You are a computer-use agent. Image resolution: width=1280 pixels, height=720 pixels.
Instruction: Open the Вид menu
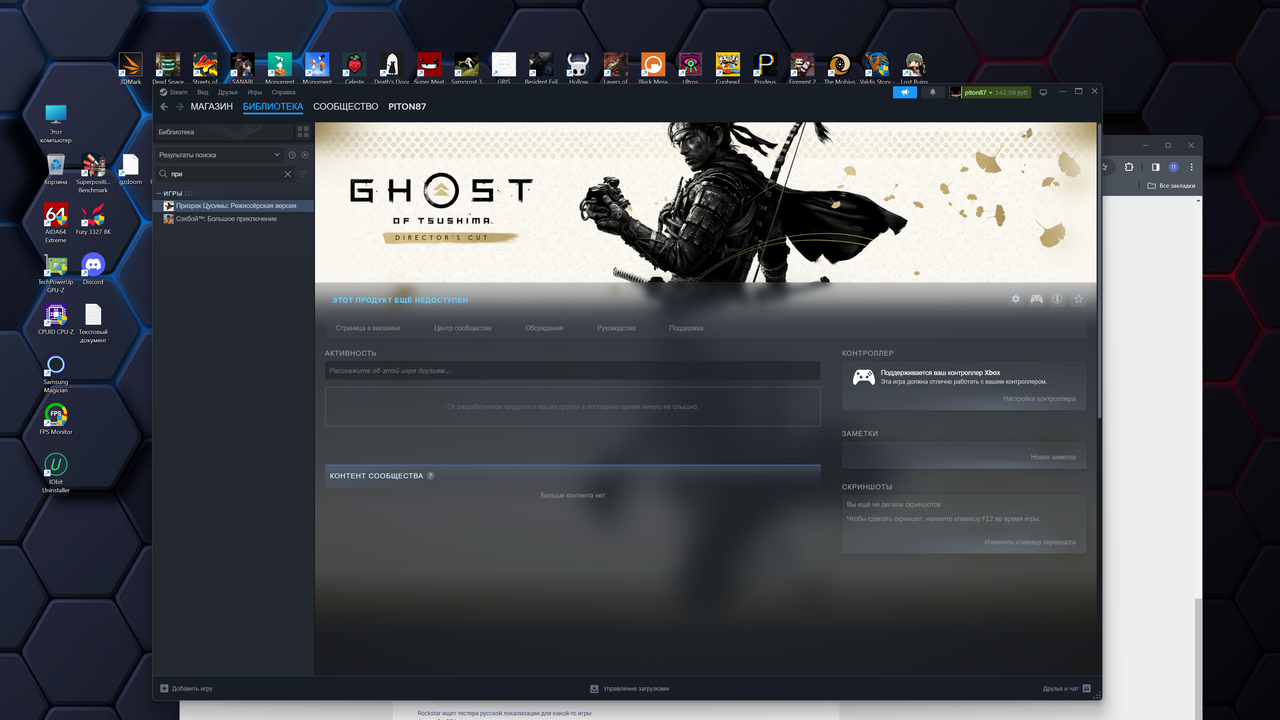point(202,92)
